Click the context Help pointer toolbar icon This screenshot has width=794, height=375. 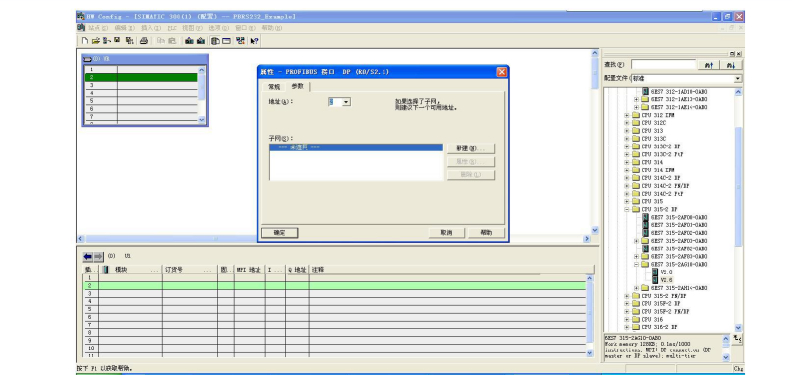255,40
